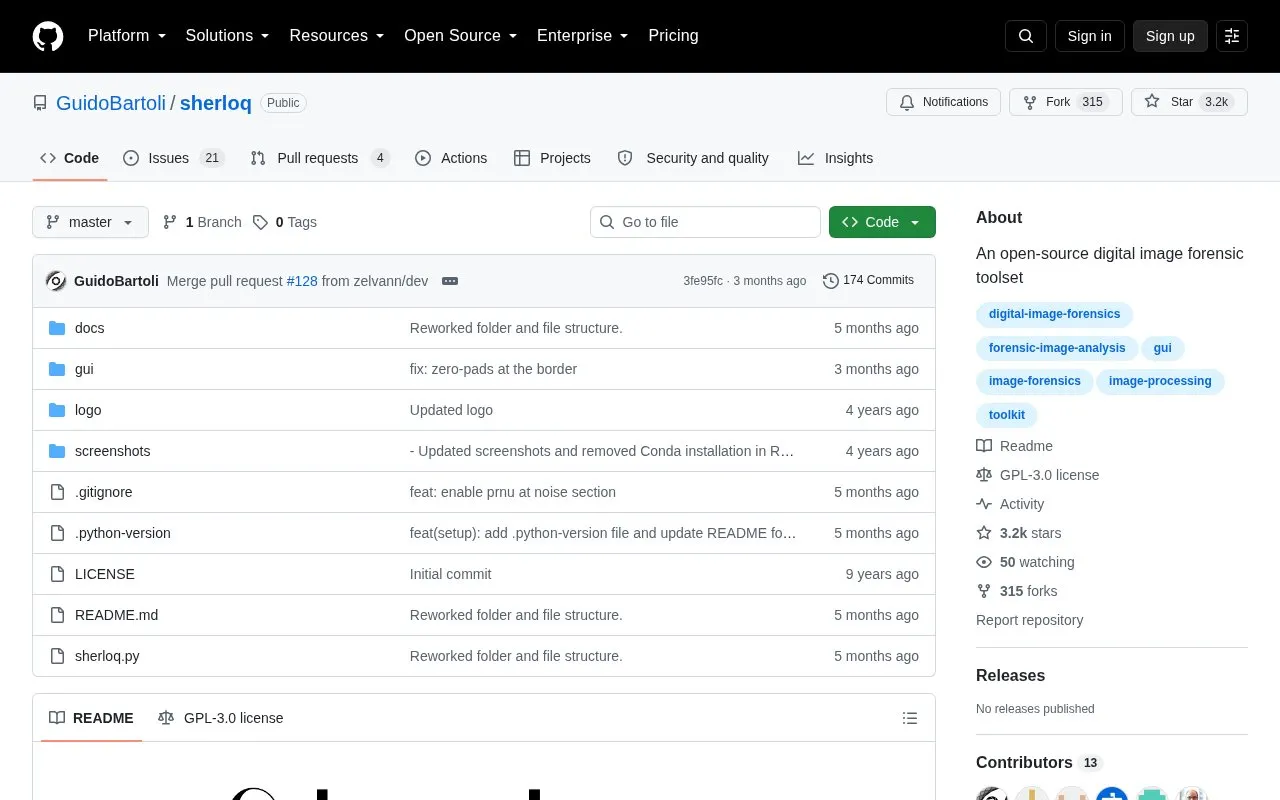The image size is (1280, 800).
Task: Open README outline list icon
Action: [x=910, y=718]
